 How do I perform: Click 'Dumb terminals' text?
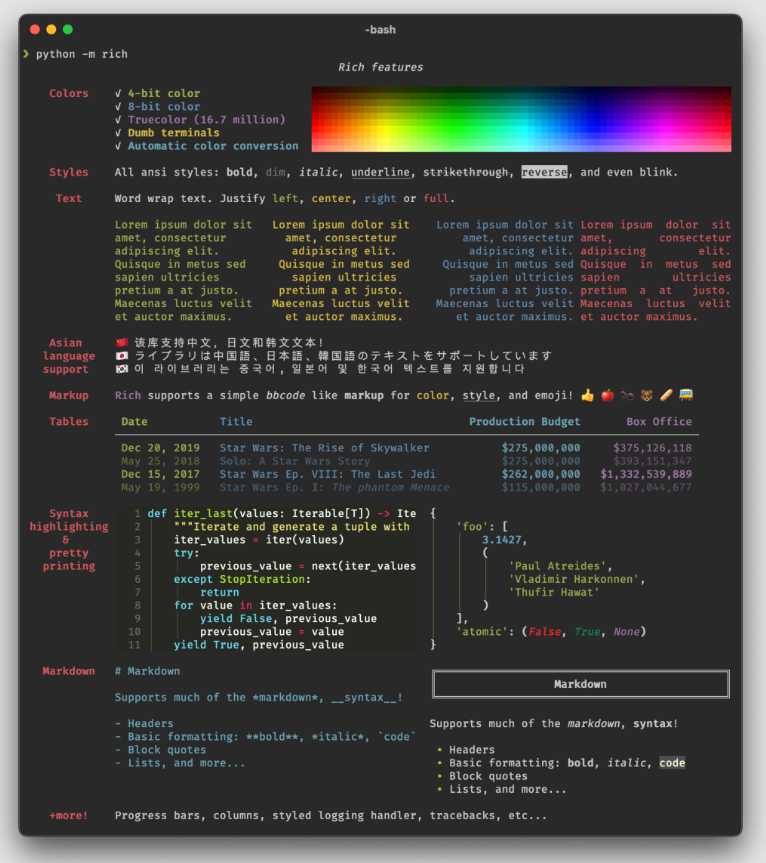(174, 133)
